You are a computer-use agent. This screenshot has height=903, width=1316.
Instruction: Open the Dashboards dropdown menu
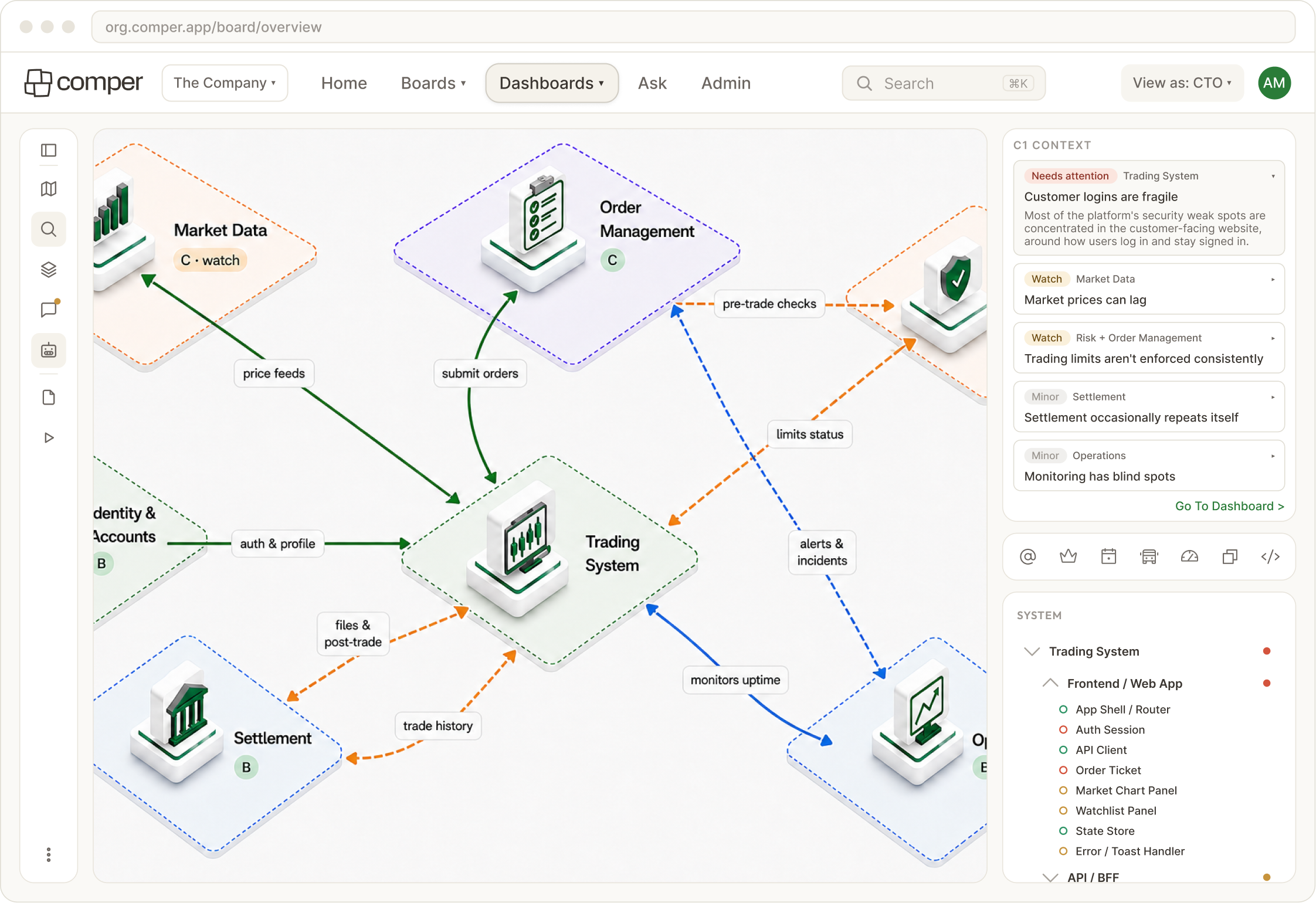(x=552, y=83)
